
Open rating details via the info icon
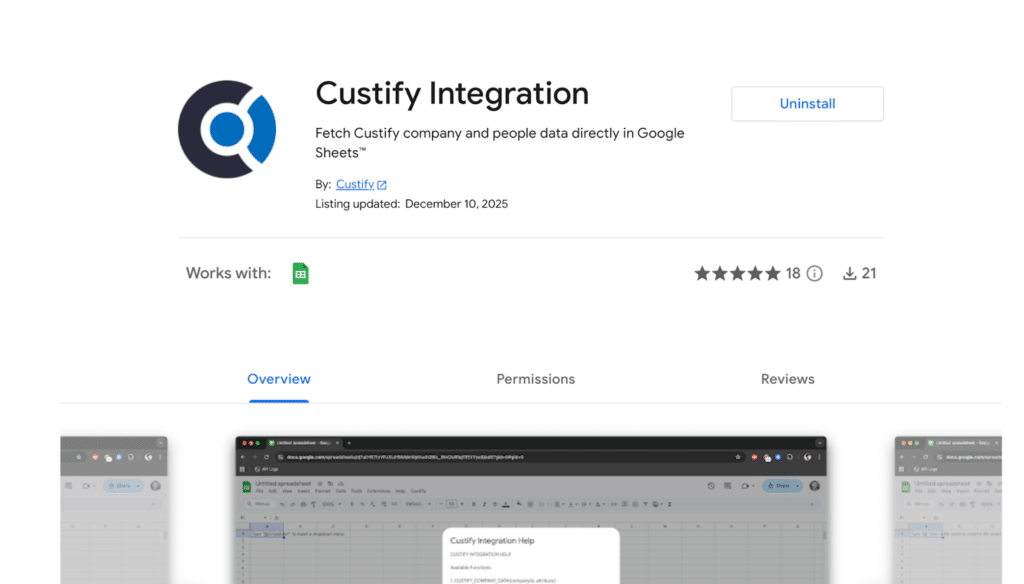(814, 272)
